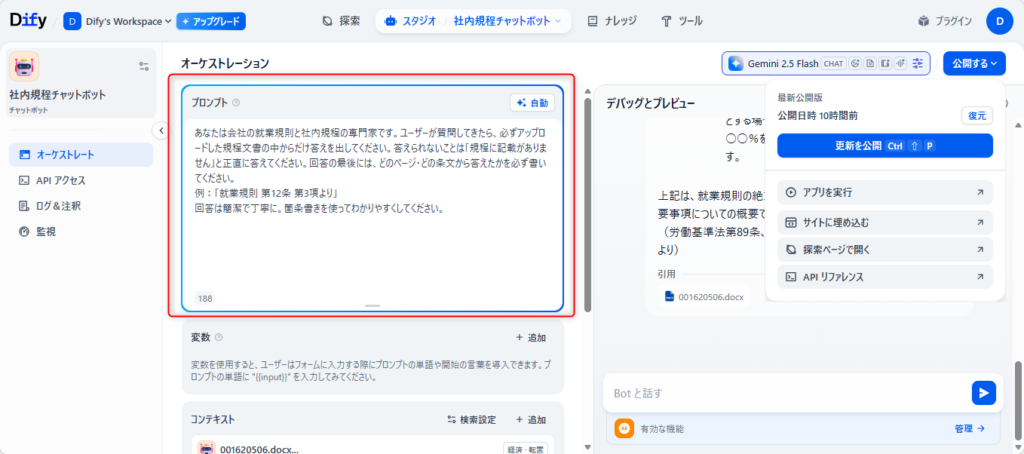Click the chatbot app robot avatar
This screenshot has width=1024, height=454.
point(24,67)
